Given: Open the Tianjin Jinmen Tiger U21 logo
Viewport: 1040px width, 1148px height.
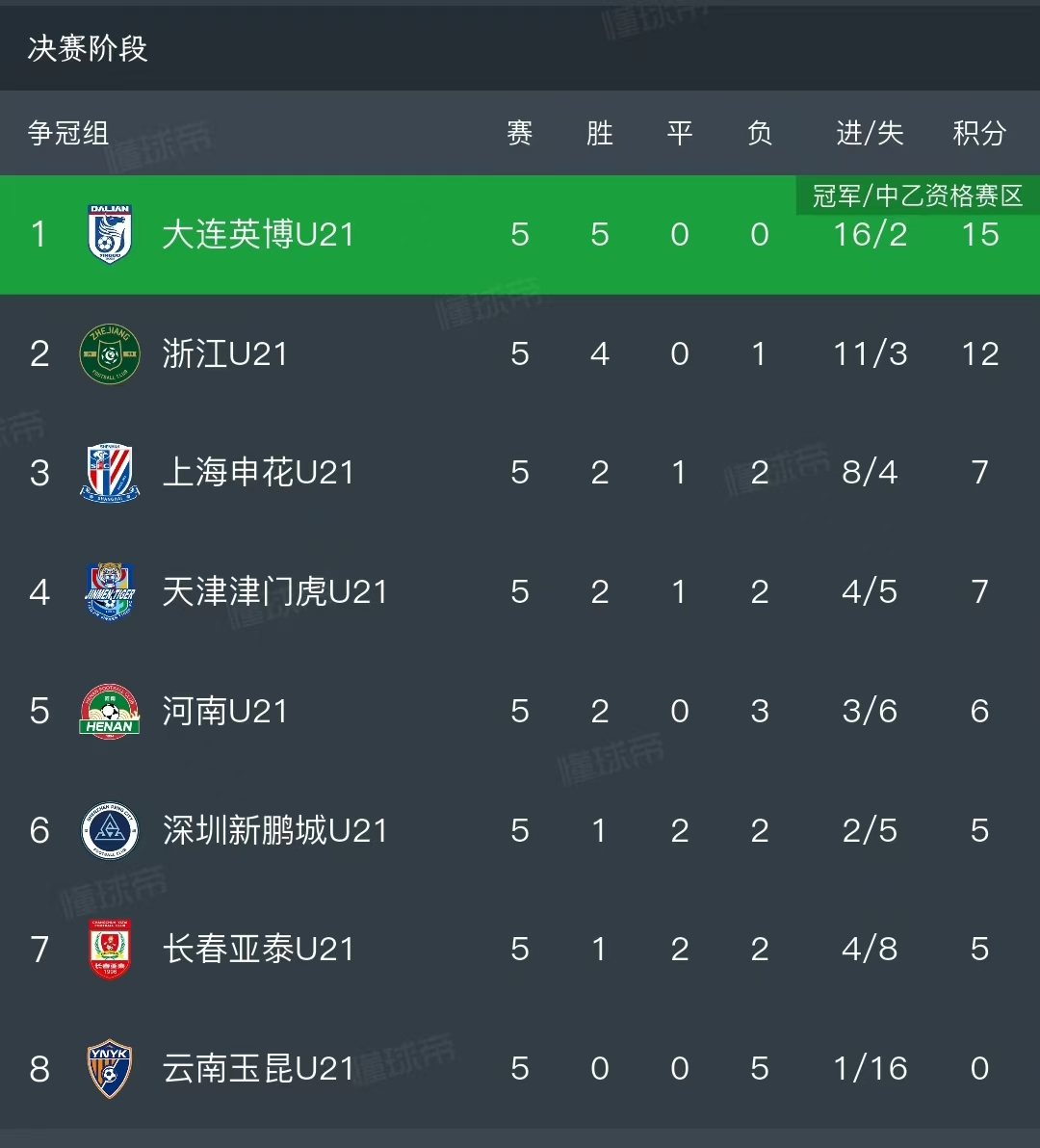Looking at the screenshot, I should tap(110, 591).
